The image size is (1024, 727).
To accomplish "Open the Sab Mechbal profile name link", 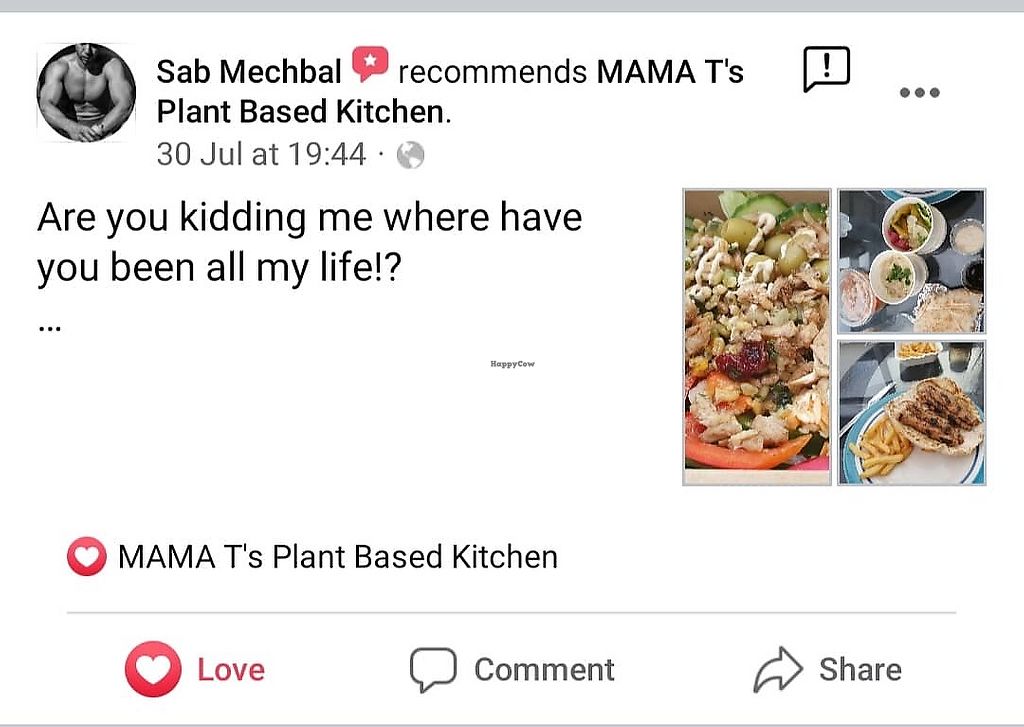I will tap(249, 72).
